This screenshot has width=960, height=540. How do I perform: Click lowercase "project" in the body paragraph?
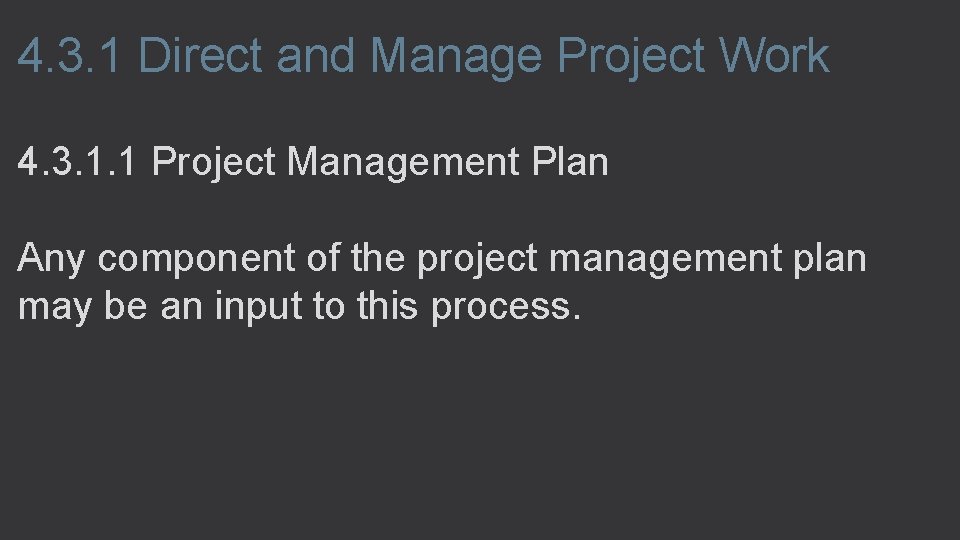click(478, 259)
